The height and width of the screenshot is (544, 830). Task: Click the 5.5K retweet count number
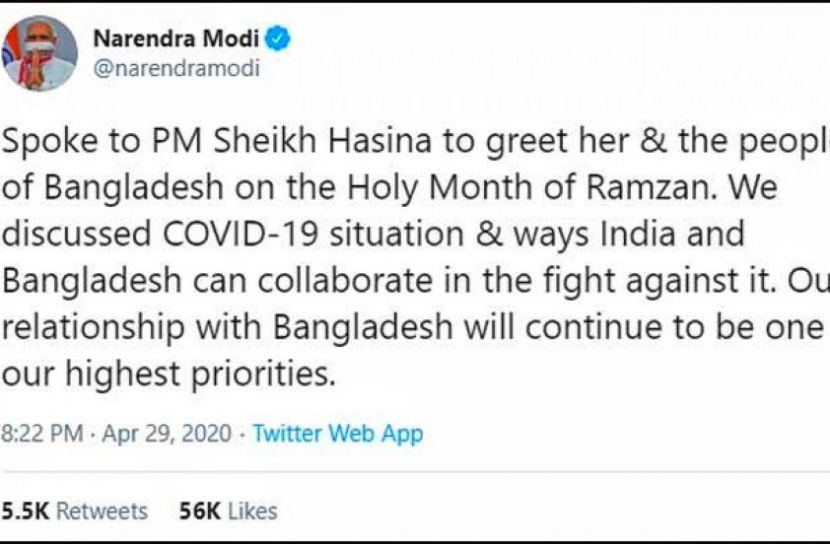(x=24, y=511)
